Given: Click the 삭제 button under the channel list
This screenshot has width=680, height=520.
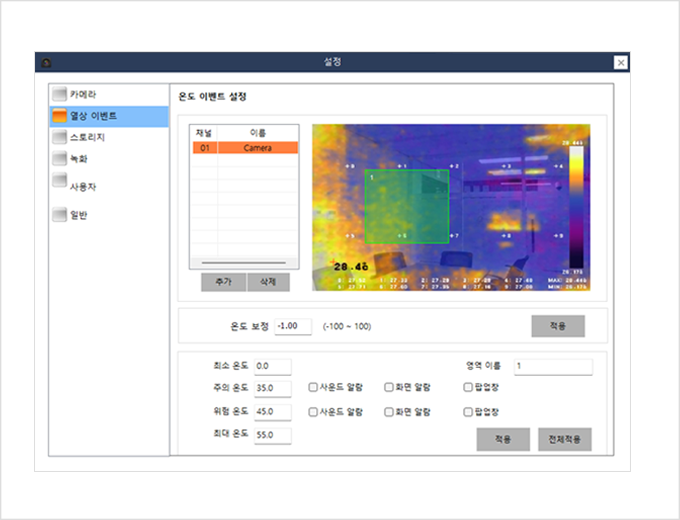Looking at the screenshot, I should tap(268, 282).
